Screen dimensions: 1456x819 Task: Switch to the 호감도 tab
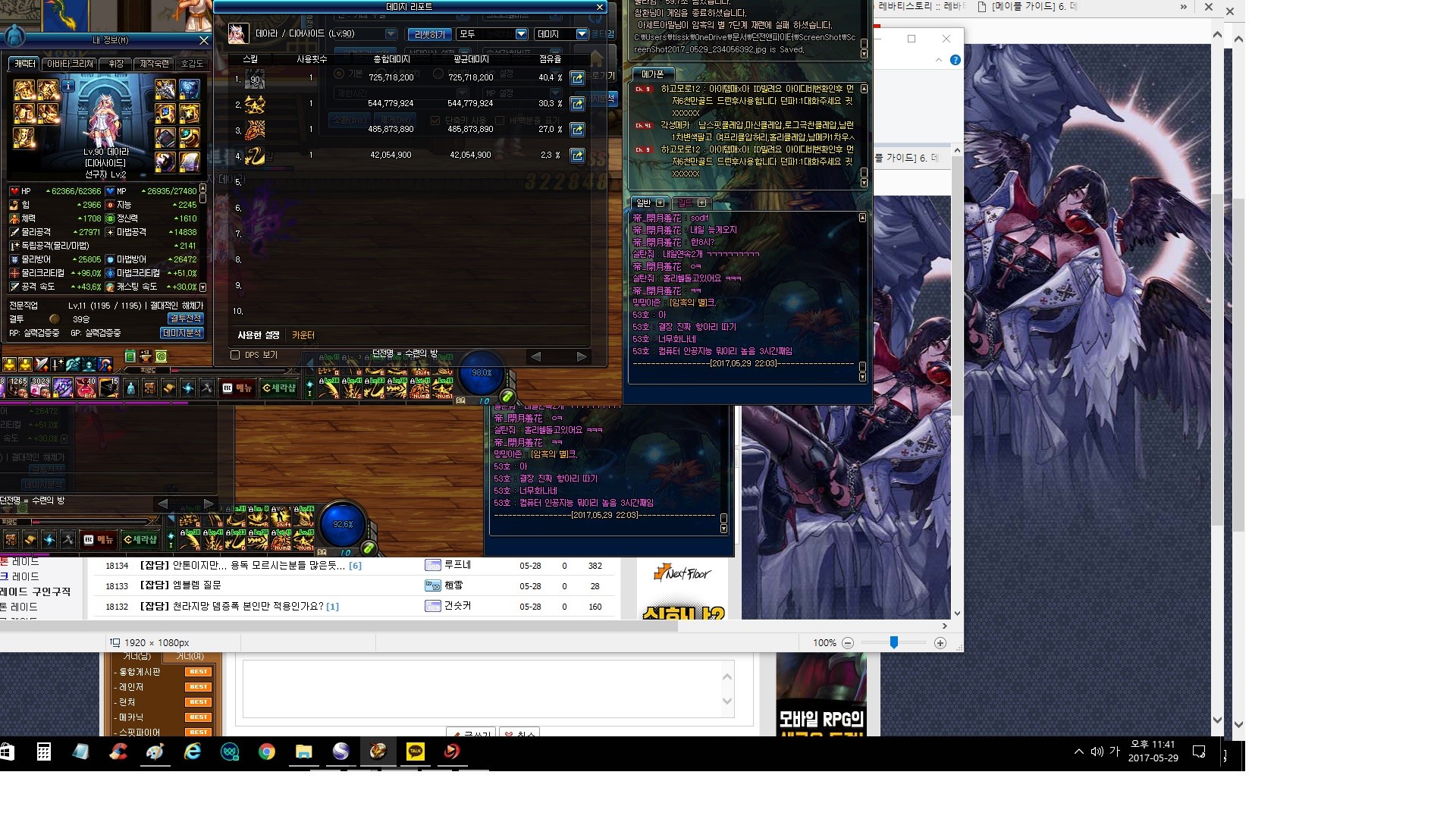tap(192, 64)
